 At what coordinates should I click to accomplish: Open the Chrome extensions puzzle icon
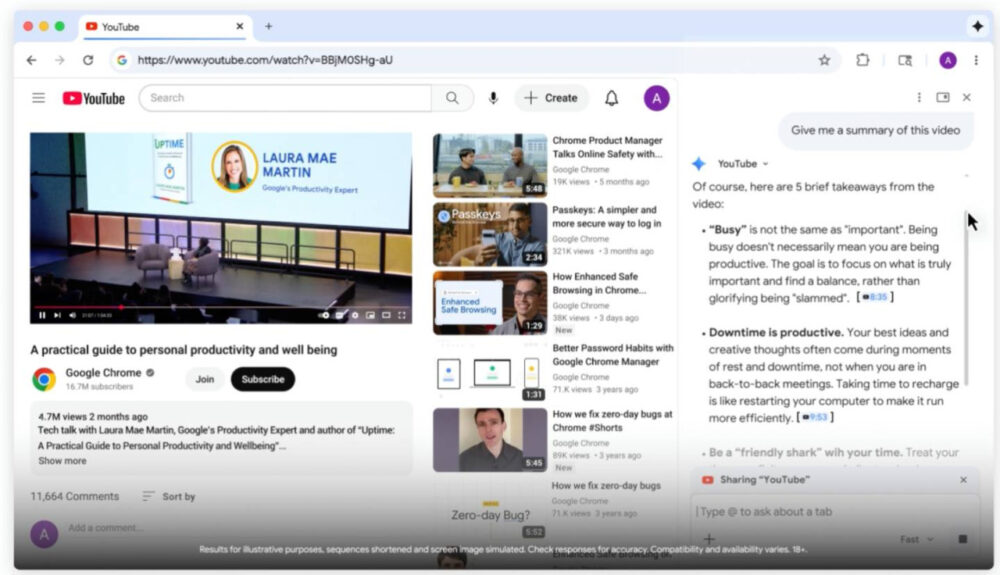point(862,60)
